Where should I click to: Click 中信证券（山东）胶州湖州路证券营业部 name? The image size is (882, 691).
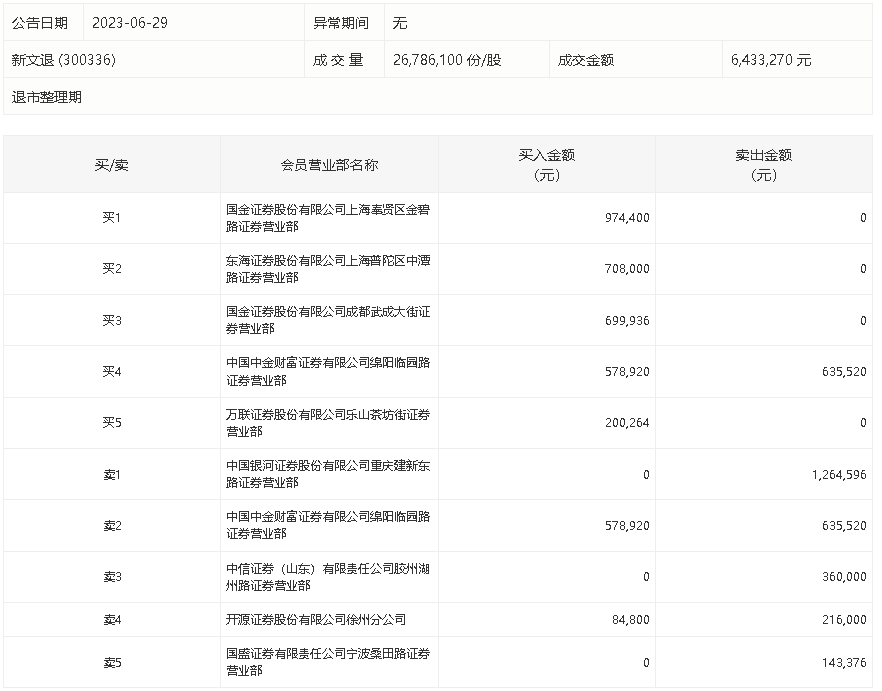pyautogui.click(x=328, y=577)
